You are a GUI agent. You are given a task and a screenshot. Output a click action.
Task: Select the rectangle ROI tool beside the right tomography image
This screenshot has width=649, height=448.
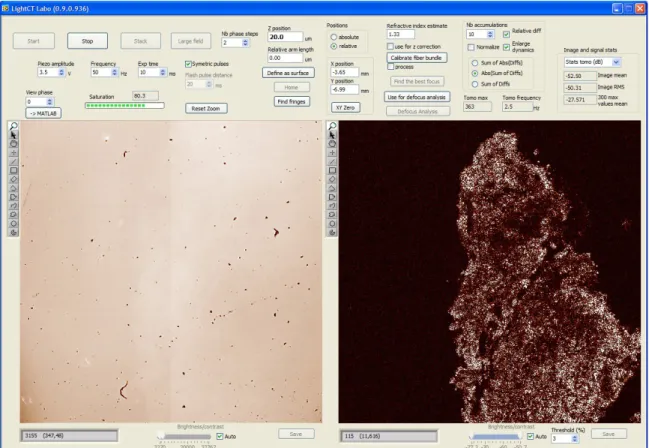[332, 171]
